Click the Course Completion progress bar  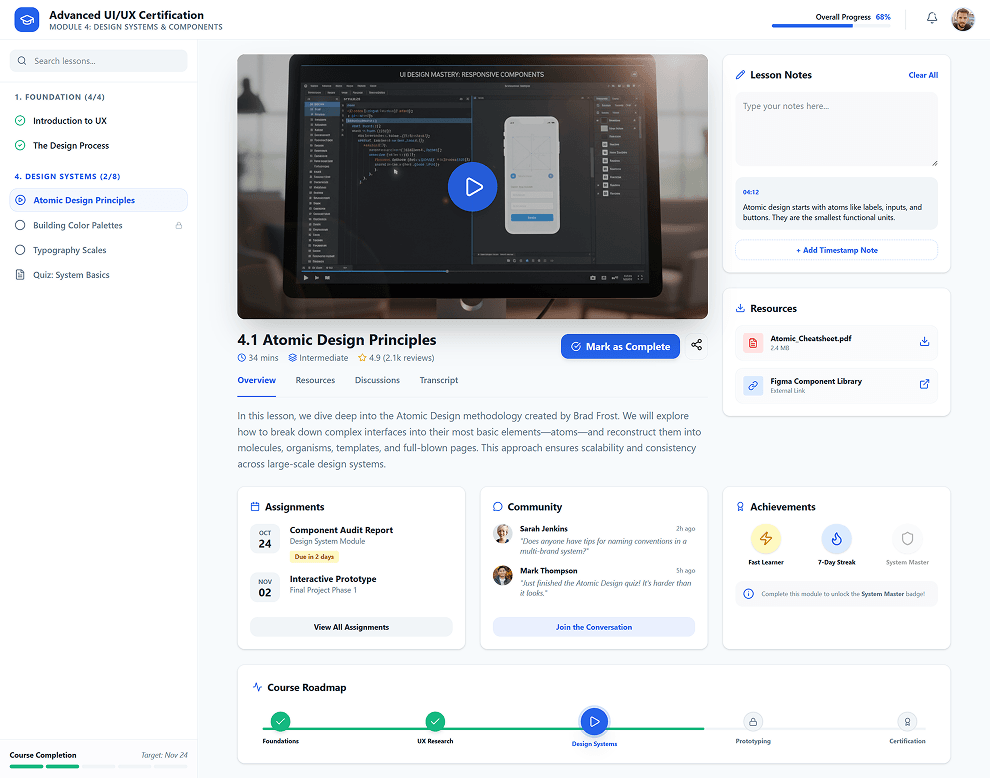pos(98,767)
